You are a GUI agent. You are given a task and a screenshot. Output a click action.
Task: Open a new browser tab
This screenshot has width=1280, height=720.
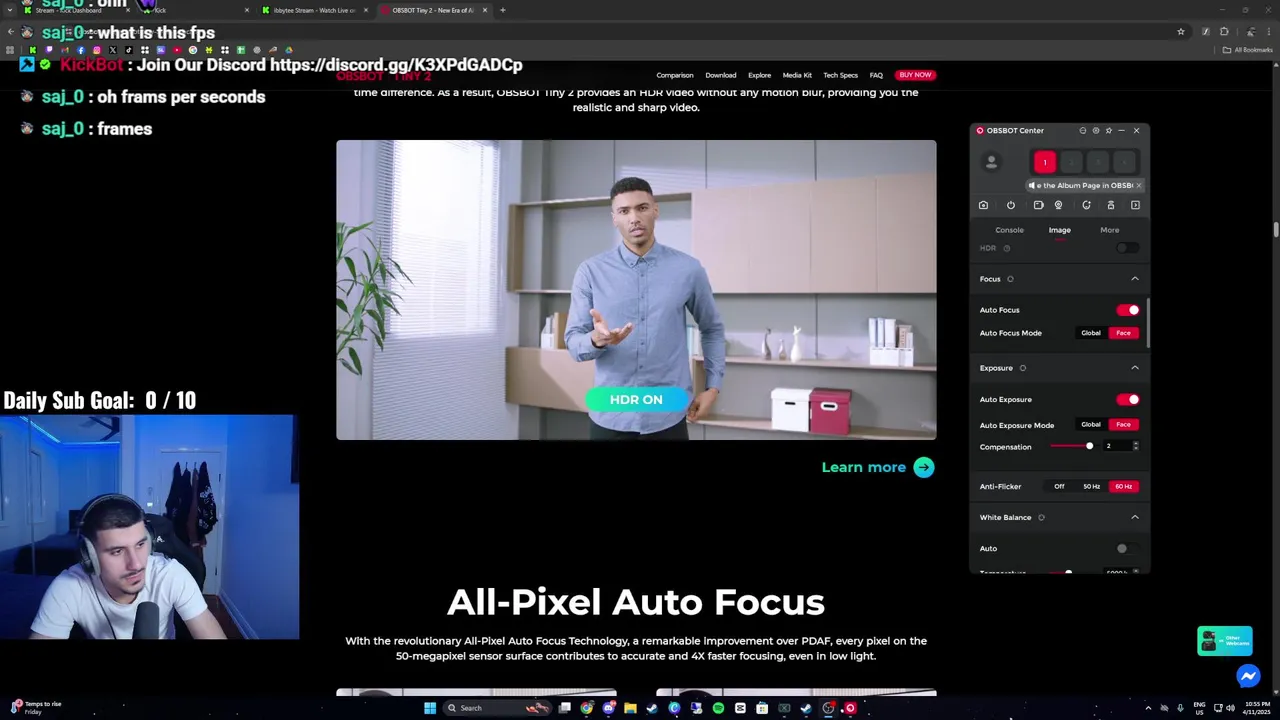(x=502, y=10)
